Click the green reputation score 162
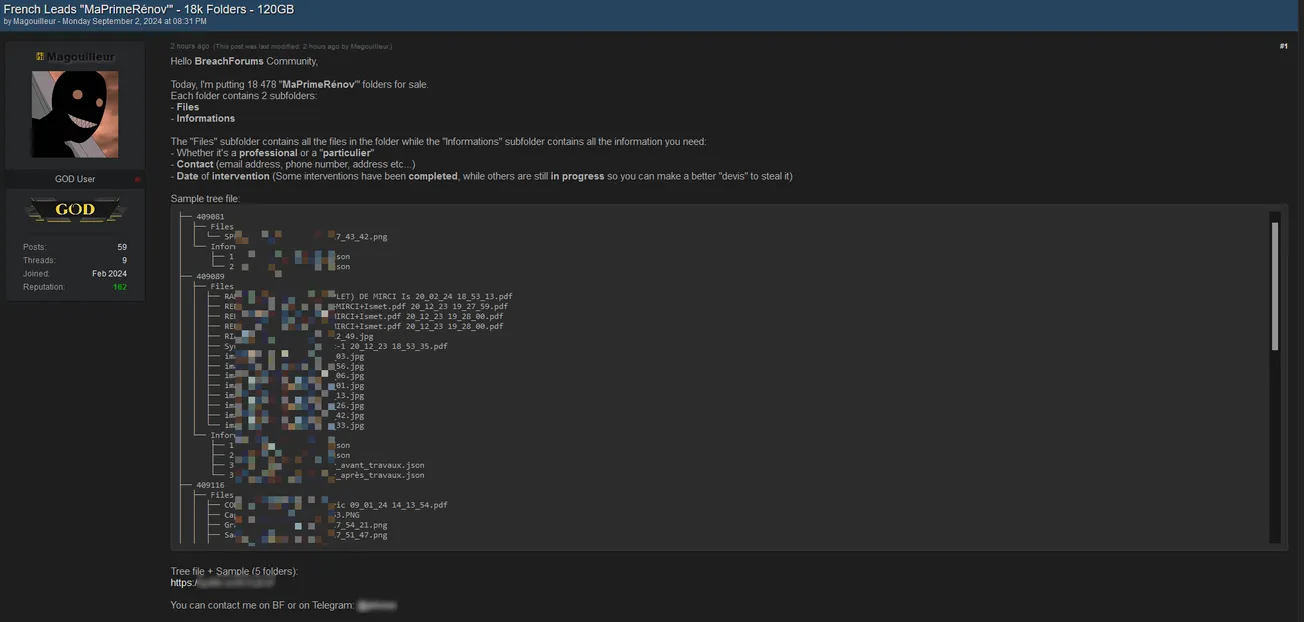Viewport: 1304px width, 622px height. pos(120,287)
